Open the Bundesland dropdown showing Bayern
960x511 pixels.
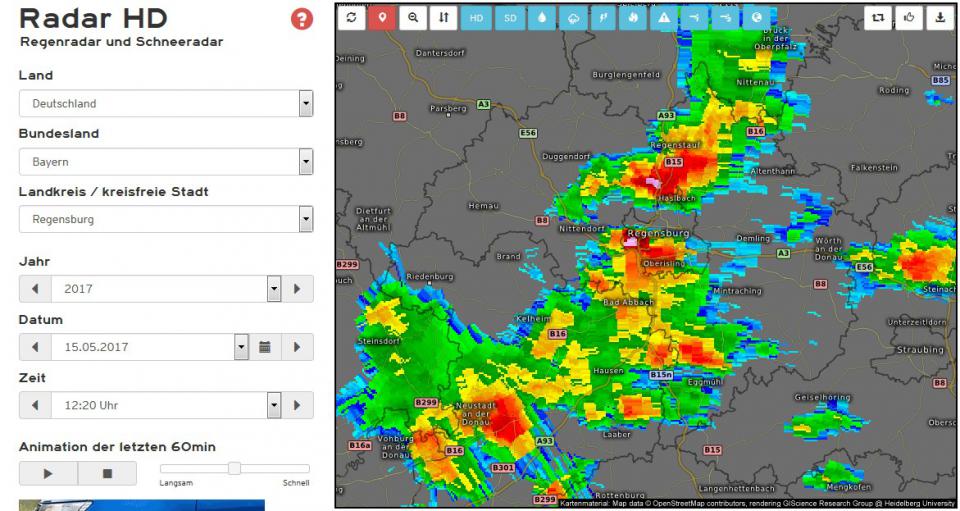coord(306,161)
